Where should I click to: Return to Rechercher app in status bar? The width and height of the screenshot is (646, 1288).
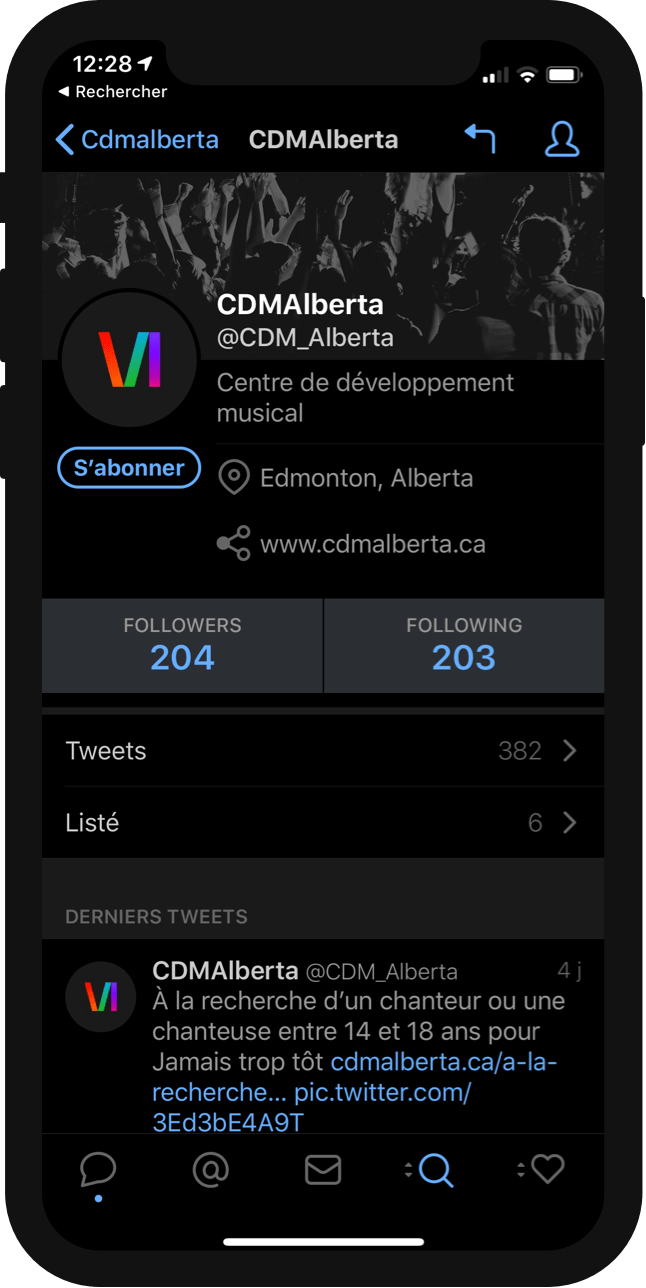112,92
